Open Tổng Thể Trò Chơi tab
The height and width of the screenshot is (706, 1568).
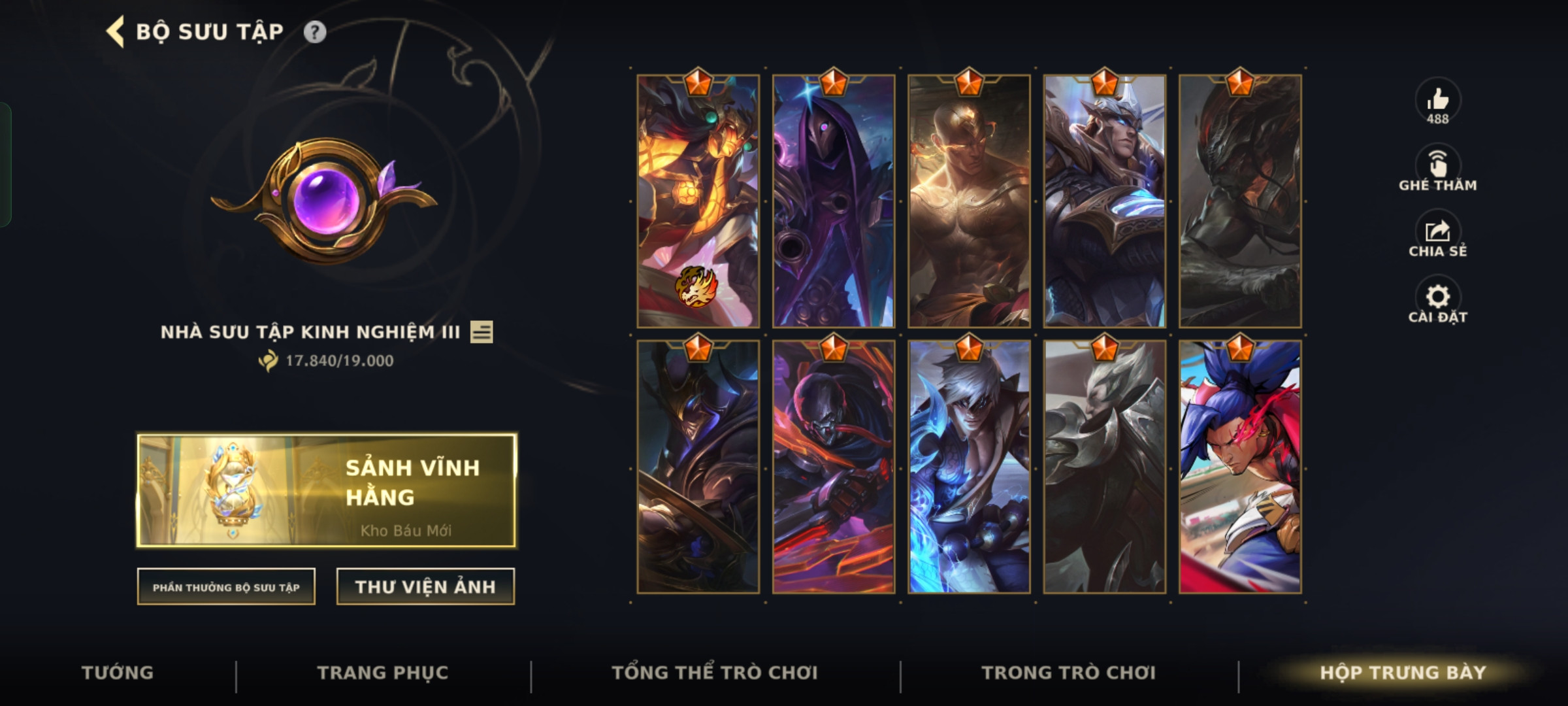(x=715, y=673)
